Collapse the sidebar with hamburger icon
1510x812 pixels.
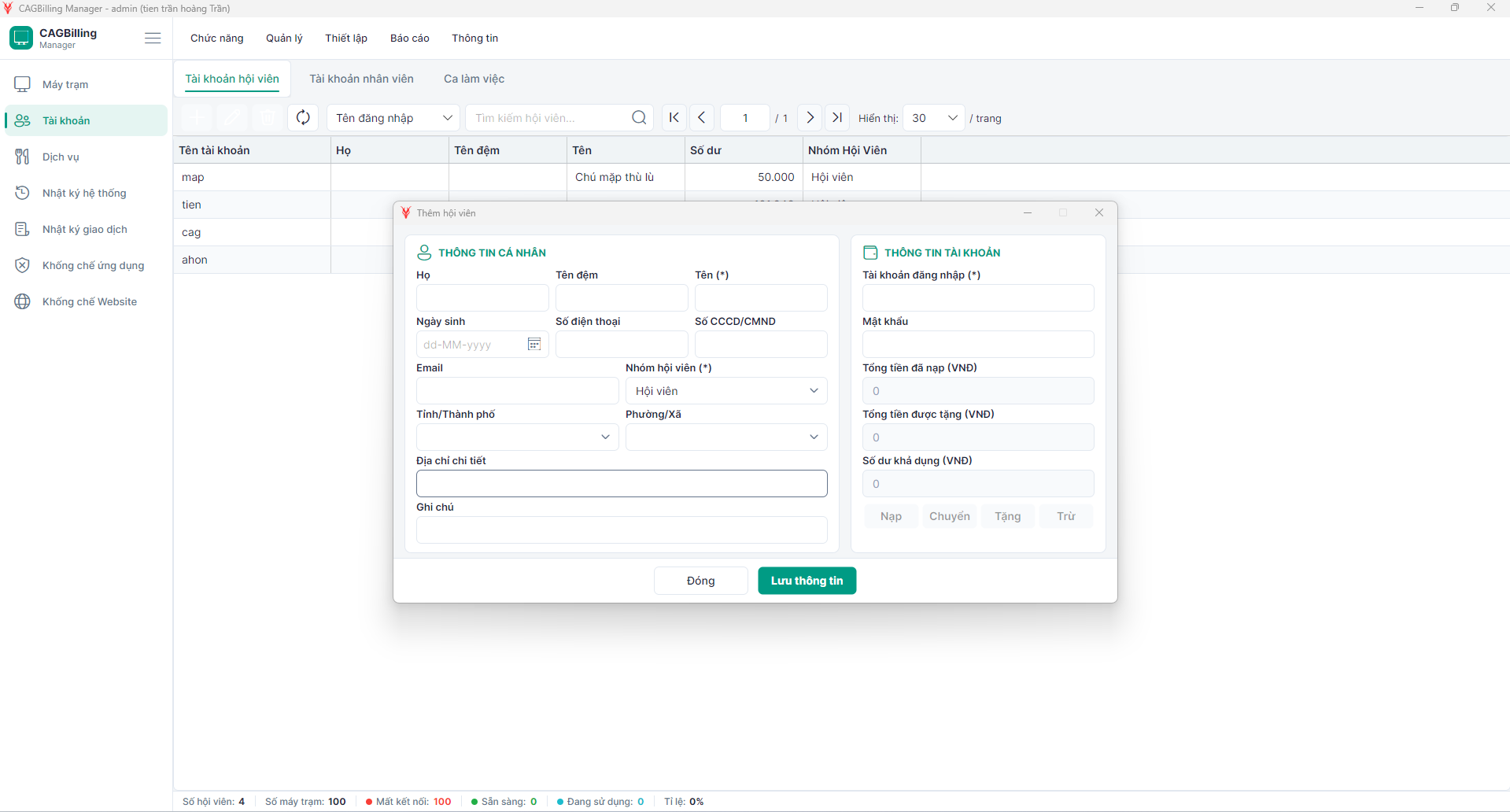point(153,38)
